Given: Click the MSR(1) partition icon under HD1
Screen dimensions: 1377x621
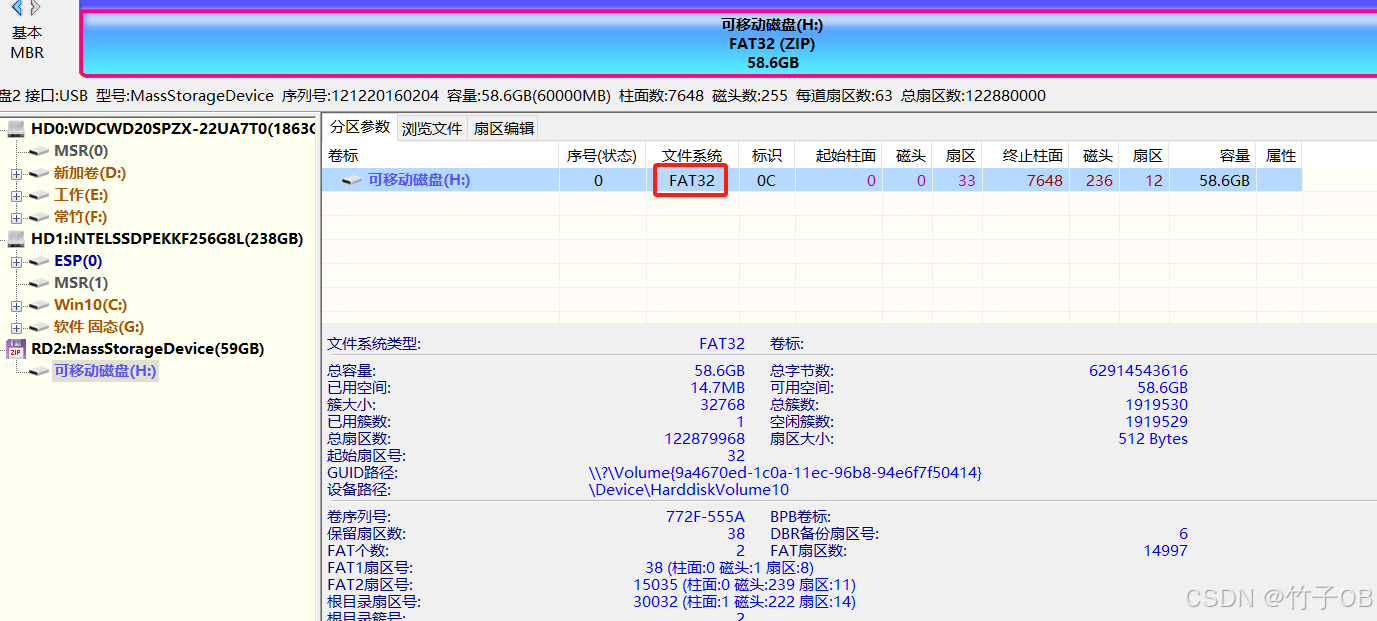Looking at the screenshot, I should tap(38, 282).
